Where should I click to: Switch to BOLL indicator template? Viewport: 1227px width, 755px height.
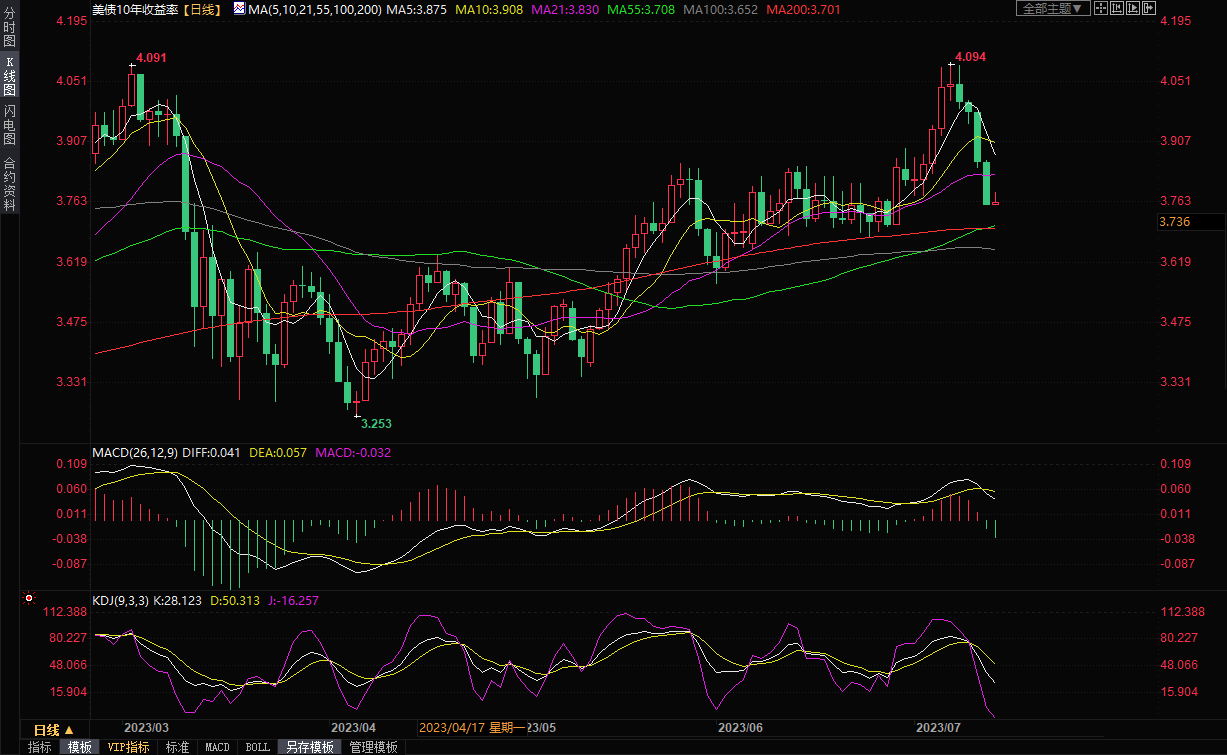257,747
